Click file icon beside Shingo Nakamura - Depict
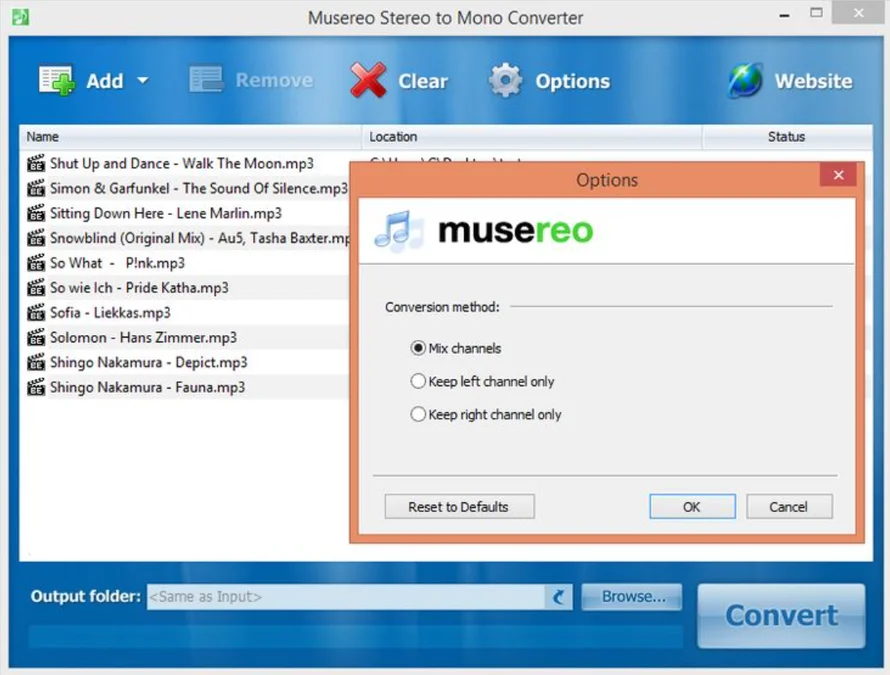The width and height of the screenshot is (890, 675). (36, 362)
